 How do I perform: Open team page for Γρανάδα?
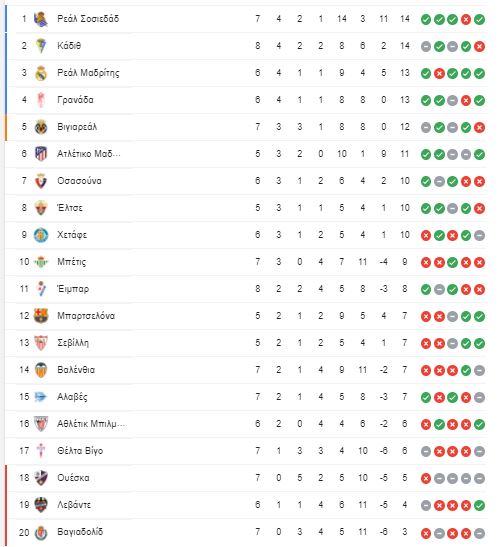[75, 100]
